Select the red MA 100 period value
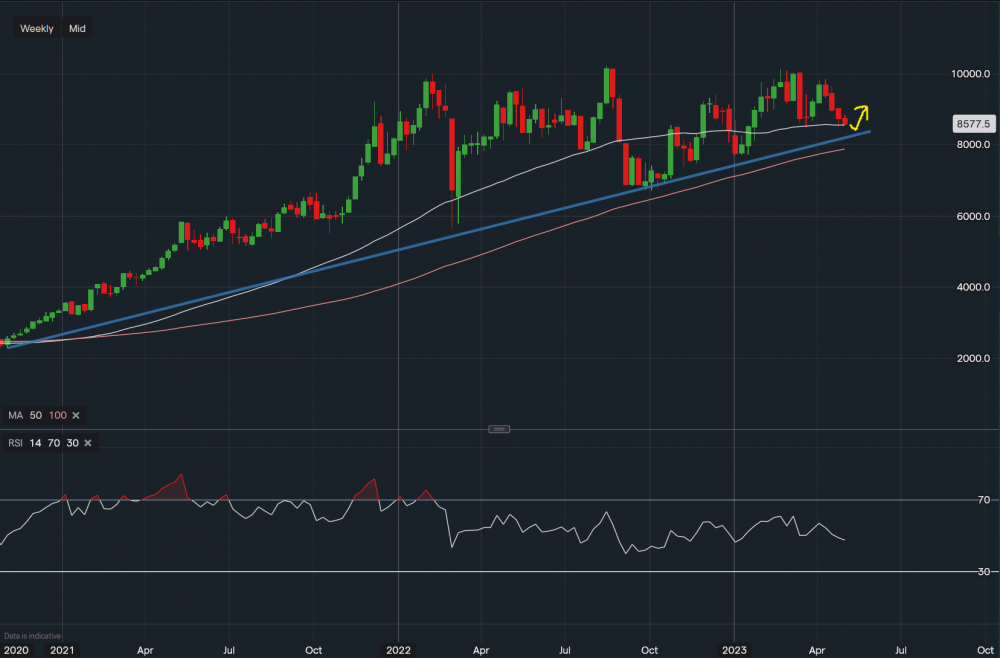 tap(57, 415)
